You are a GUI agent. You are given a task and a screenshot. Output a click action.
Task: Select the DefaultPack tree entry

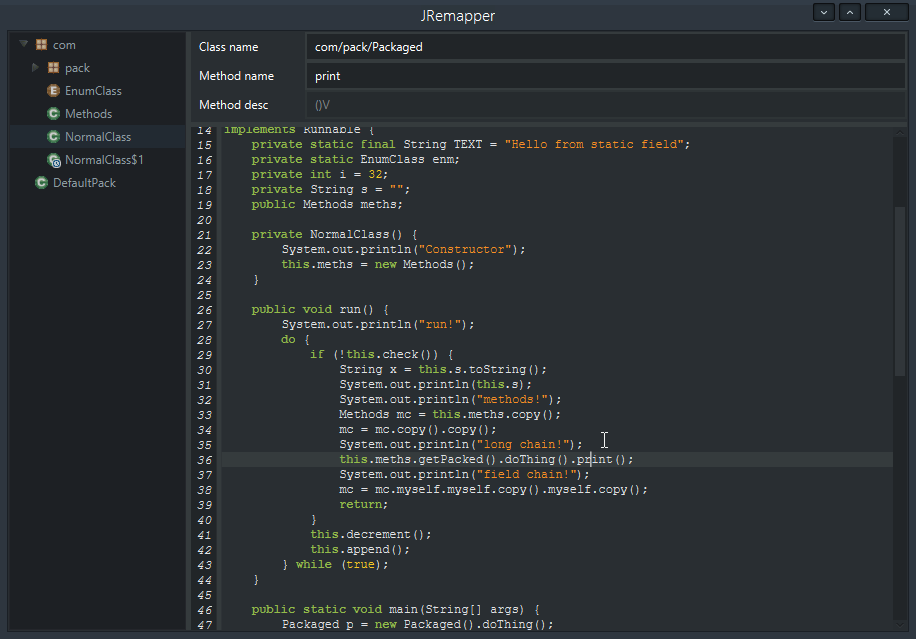click(84, 183)
